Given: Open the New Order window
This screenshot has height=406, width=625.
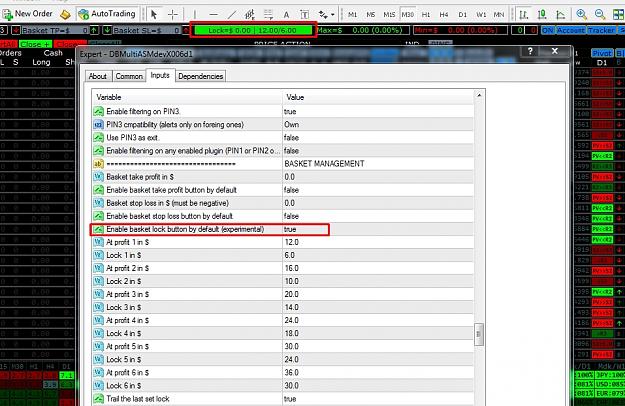Looking at the screenshot, I should coord(27,14).
